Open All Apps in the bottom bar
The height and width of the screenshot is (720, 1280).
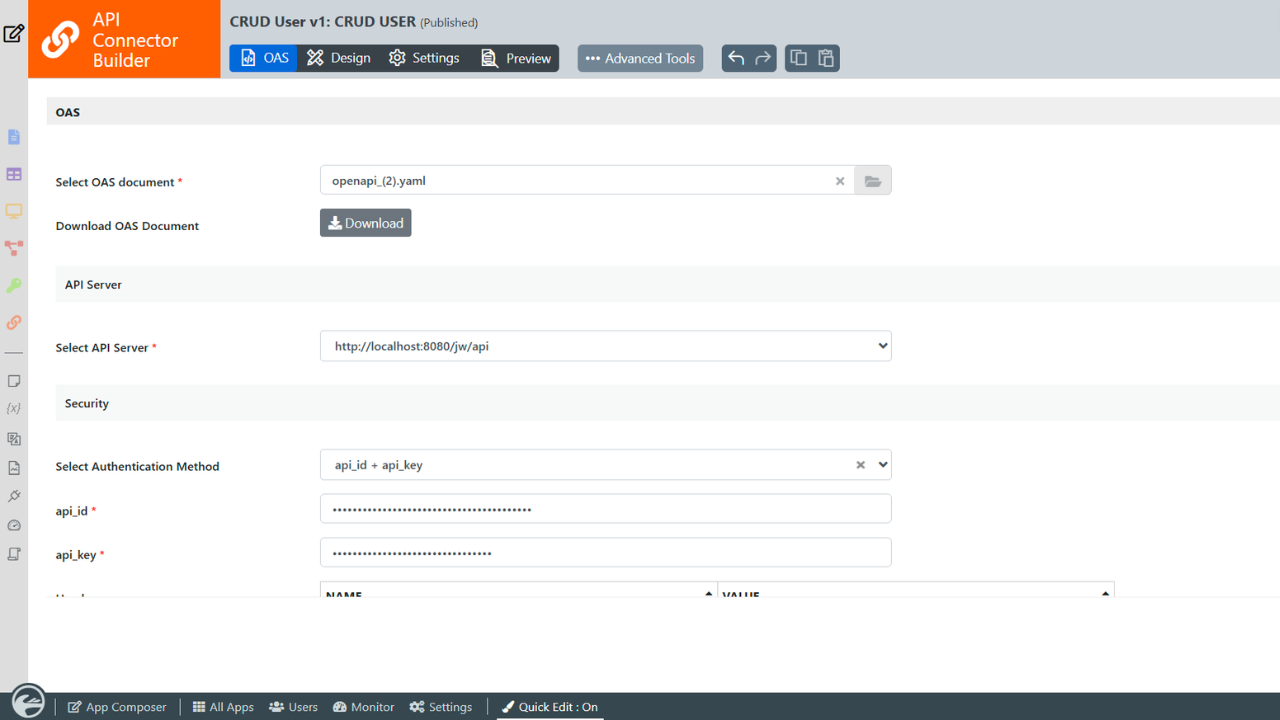(223, 707)
